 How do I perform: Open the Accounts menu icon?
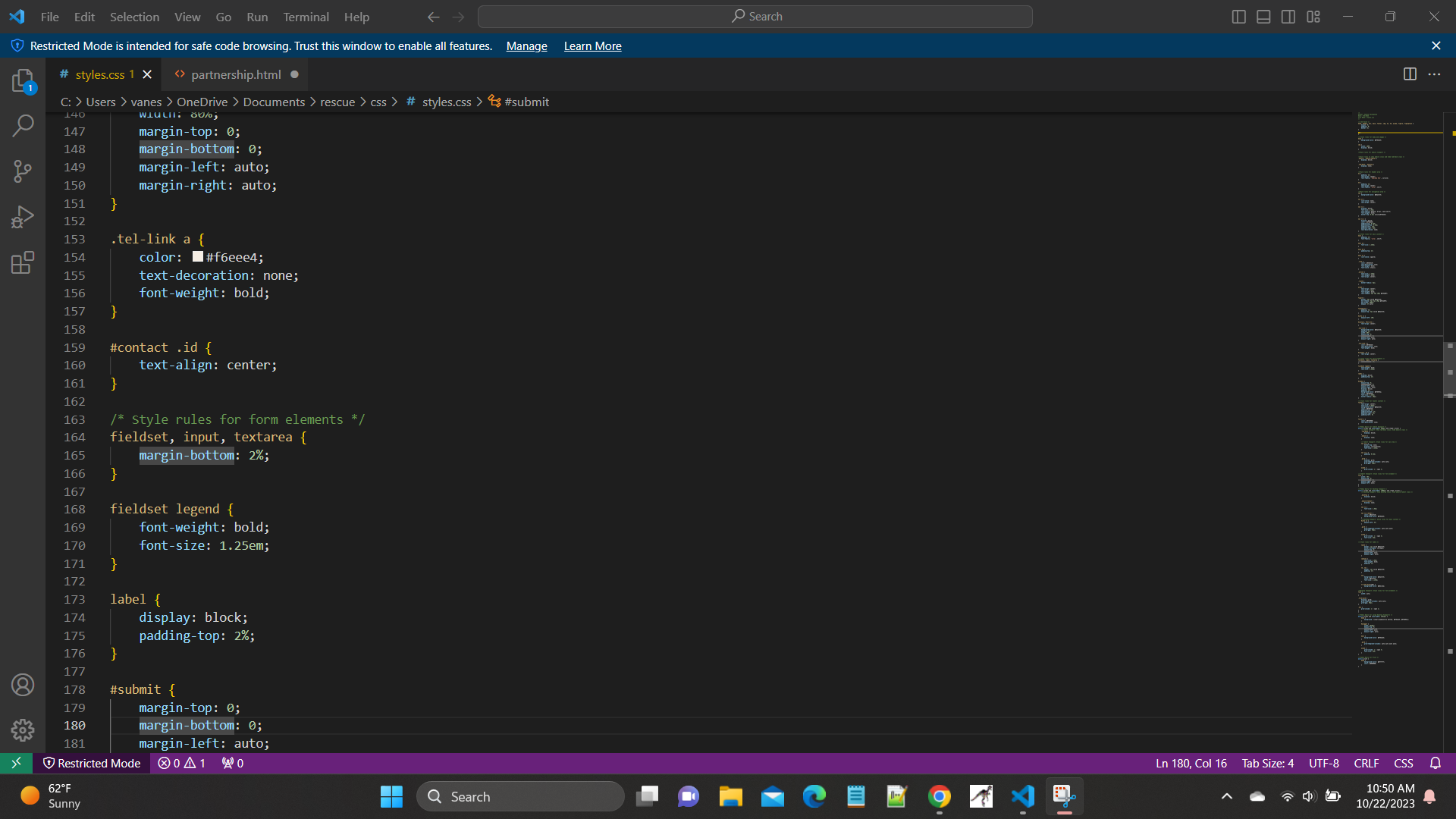[x=23, y=685]
